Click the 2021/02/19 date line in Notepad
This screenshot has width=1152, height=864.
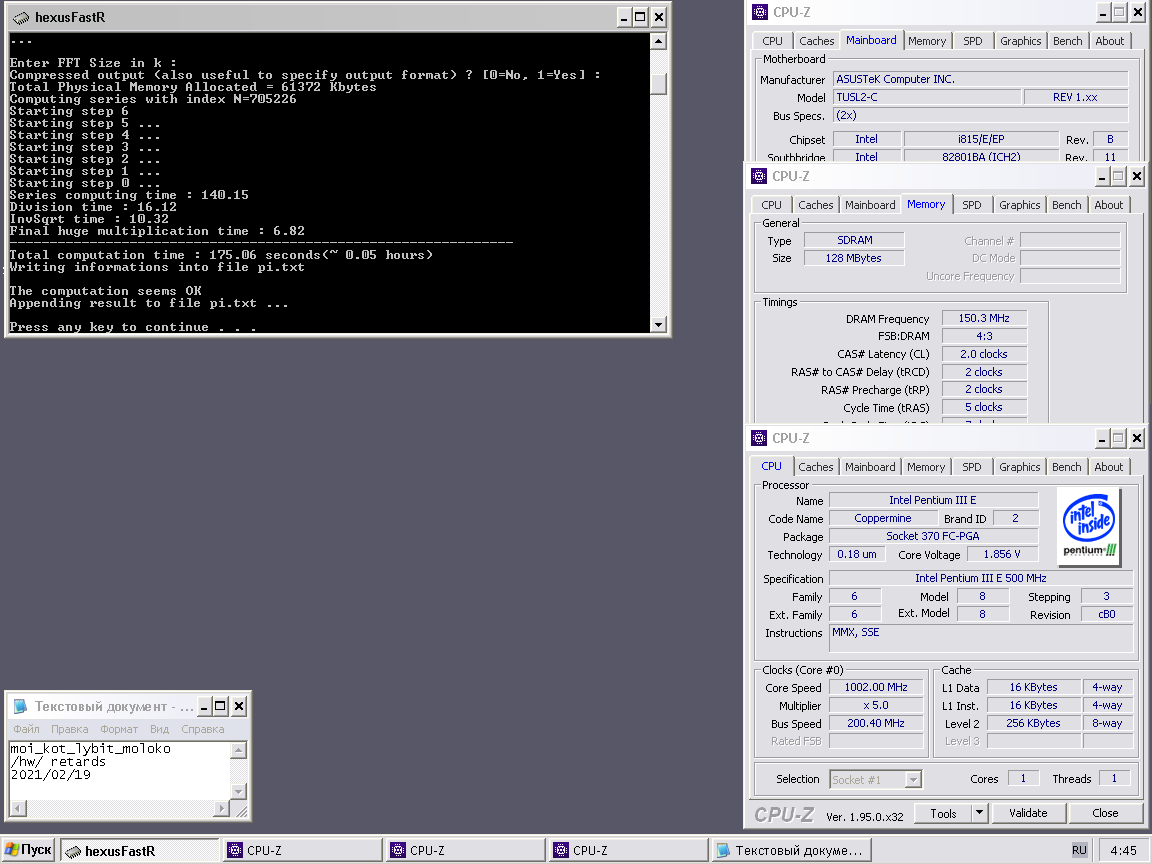tap(51, 774)
